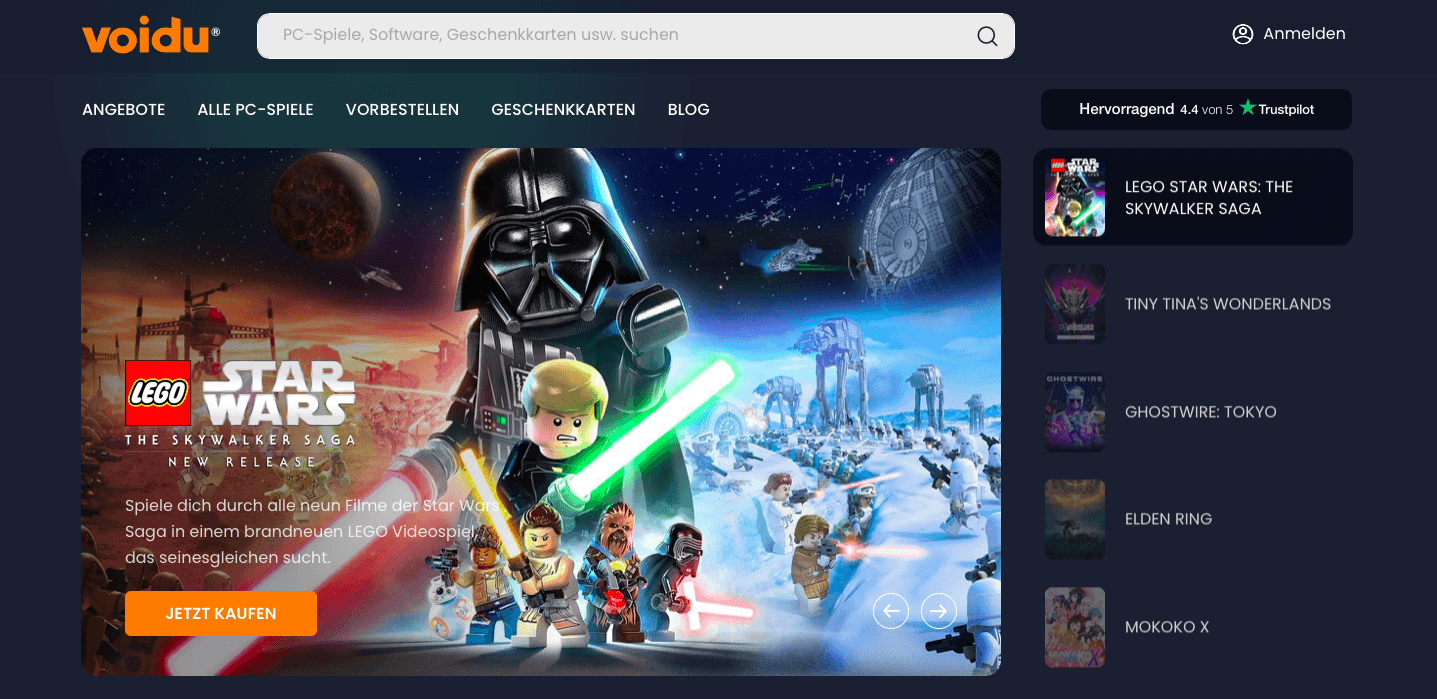The width and height of the screenshot is (1437, 699).
Task: Open the ANGEBOTE menu
Action: 124,110
